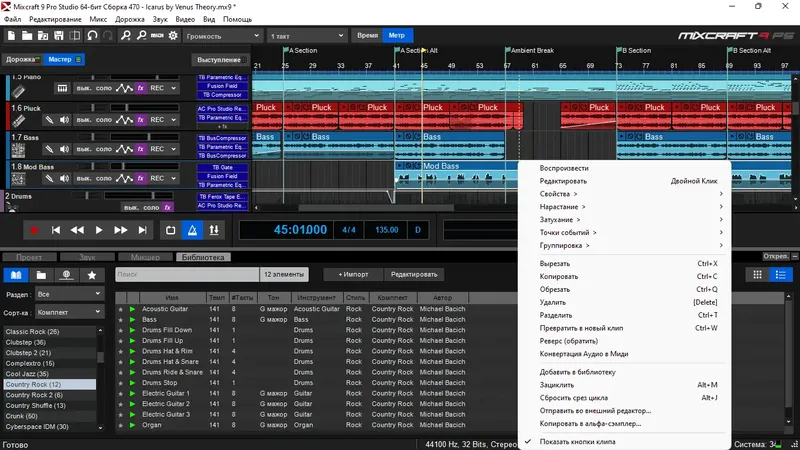Click the Редактировать library button

click(414, 274)
